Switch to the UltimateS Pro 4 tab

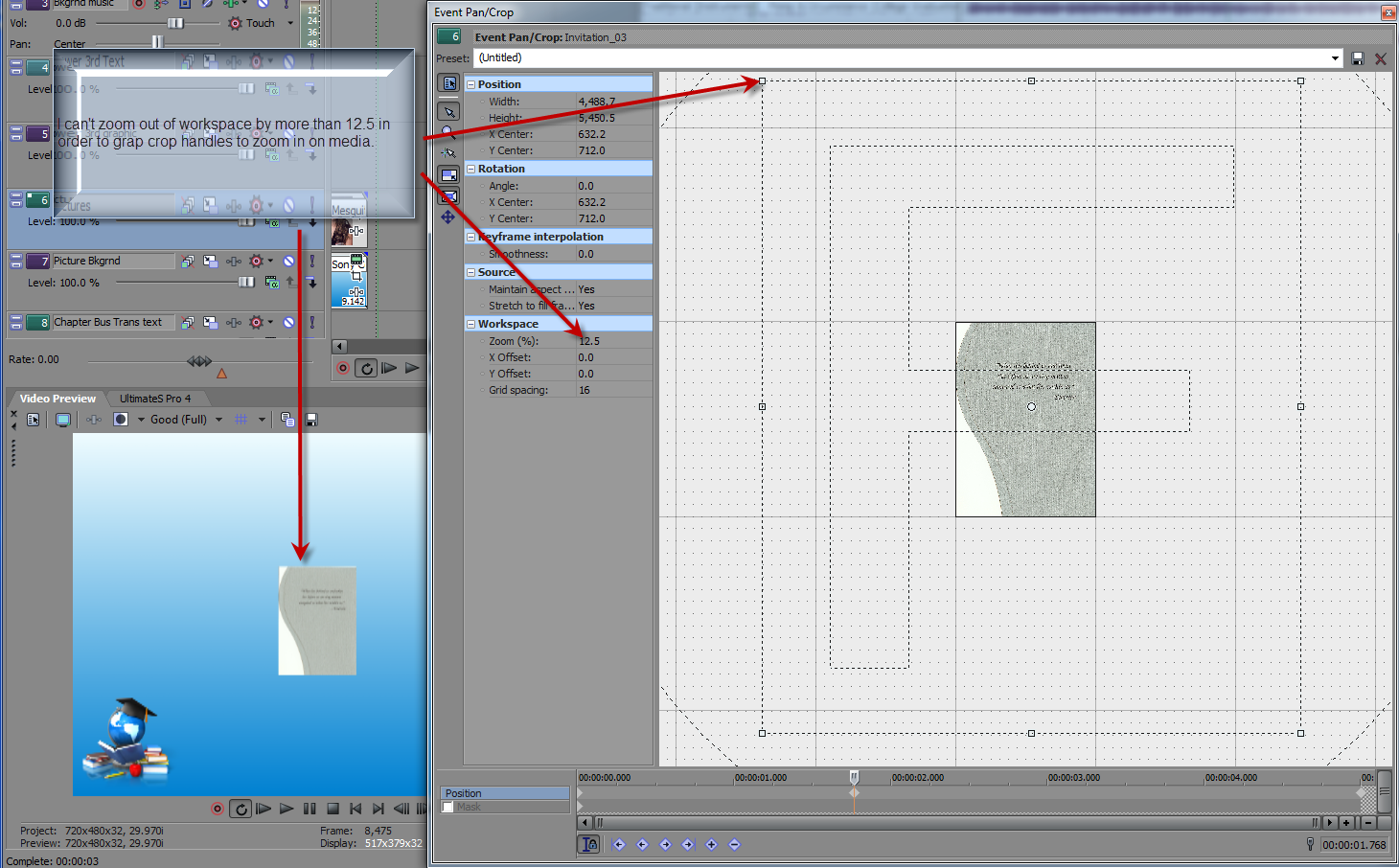pyautogui.click(x=155, y=399)
